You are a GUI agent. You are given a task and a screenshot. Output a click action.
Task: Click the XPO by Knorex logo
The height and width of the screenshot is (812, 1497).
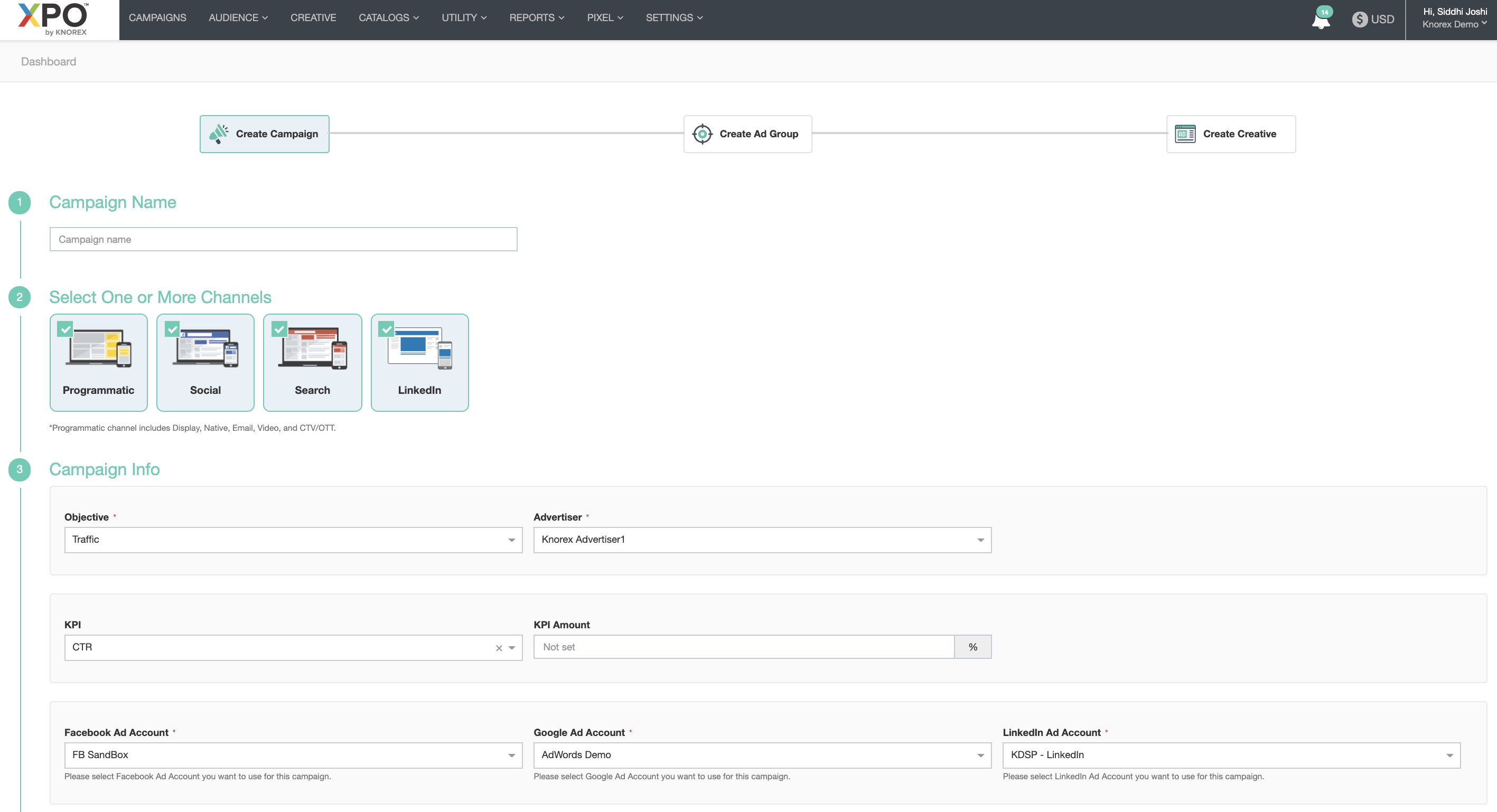point(53,19)
